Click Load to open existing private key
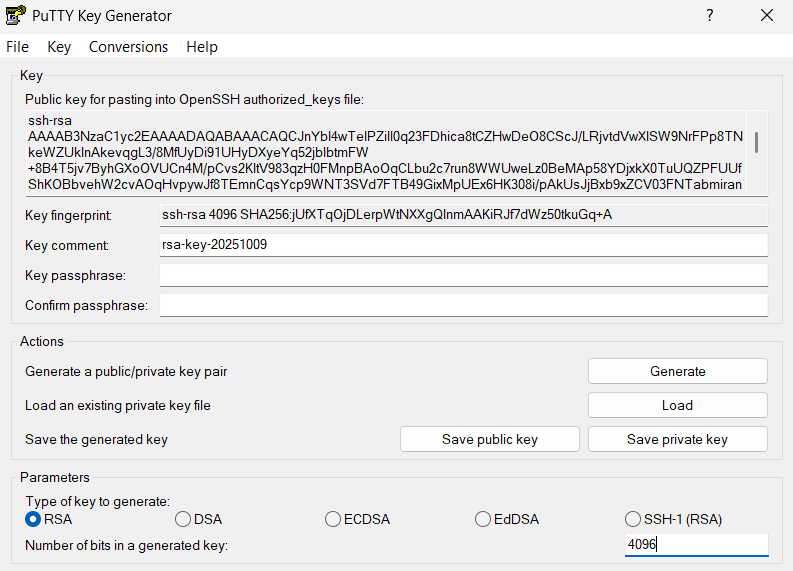Image resolution: width=793 pixels, height=571 pixels. [678, 405]
